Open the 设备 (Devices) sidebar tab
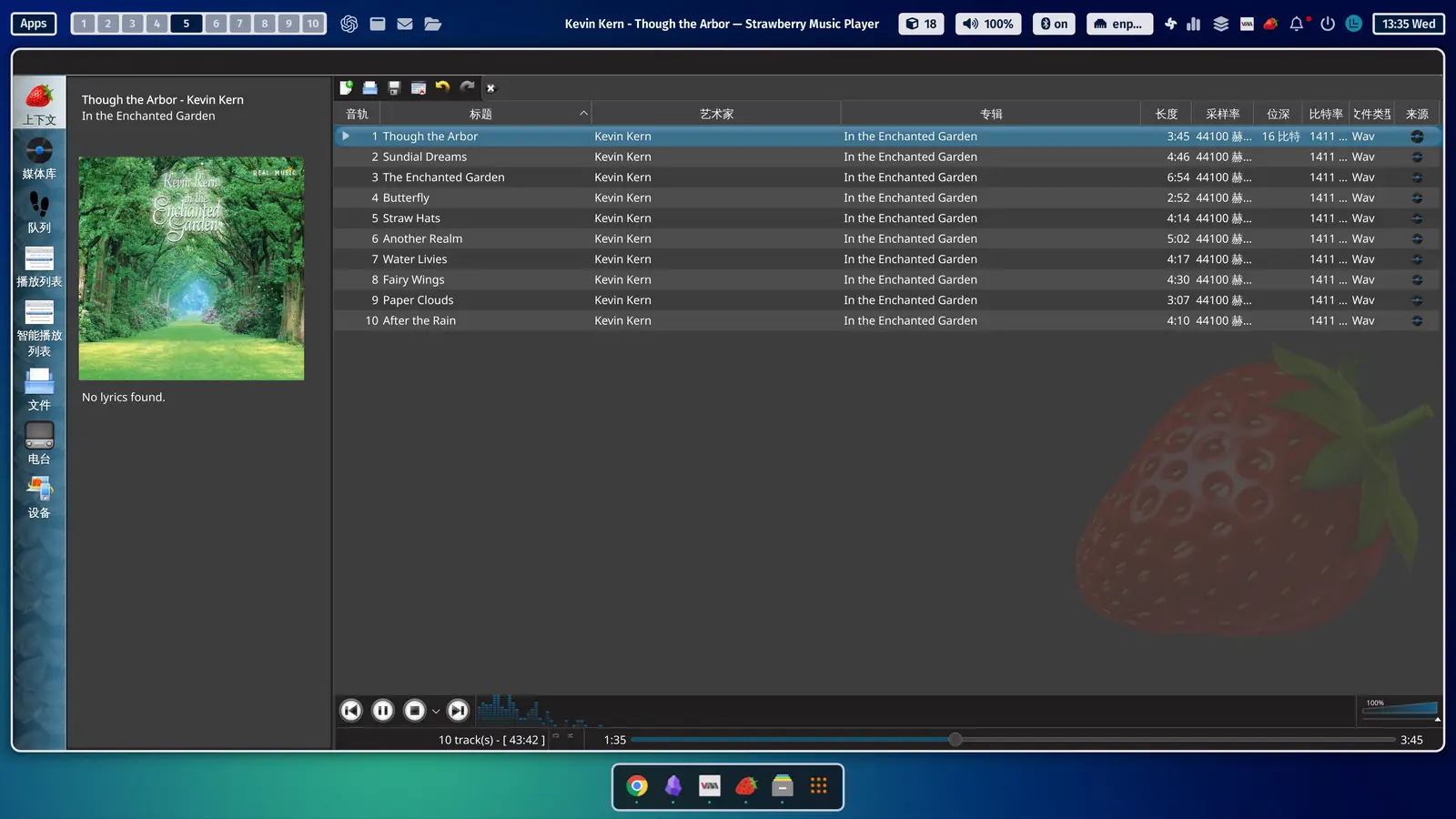The width and height of the screenshot is (1456, 819). tap(39, 497)
